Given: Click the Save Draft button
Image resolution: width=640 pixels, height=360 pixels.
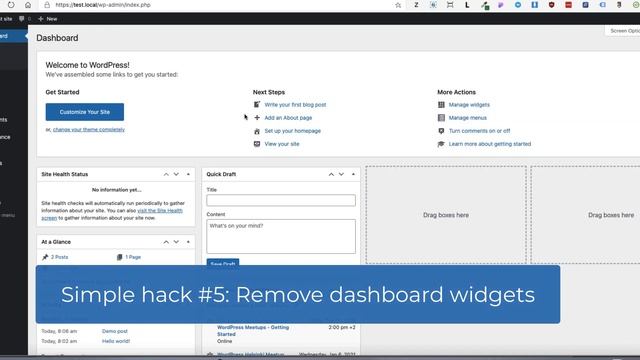Looking at the screenshot, I should click(223, 262).
